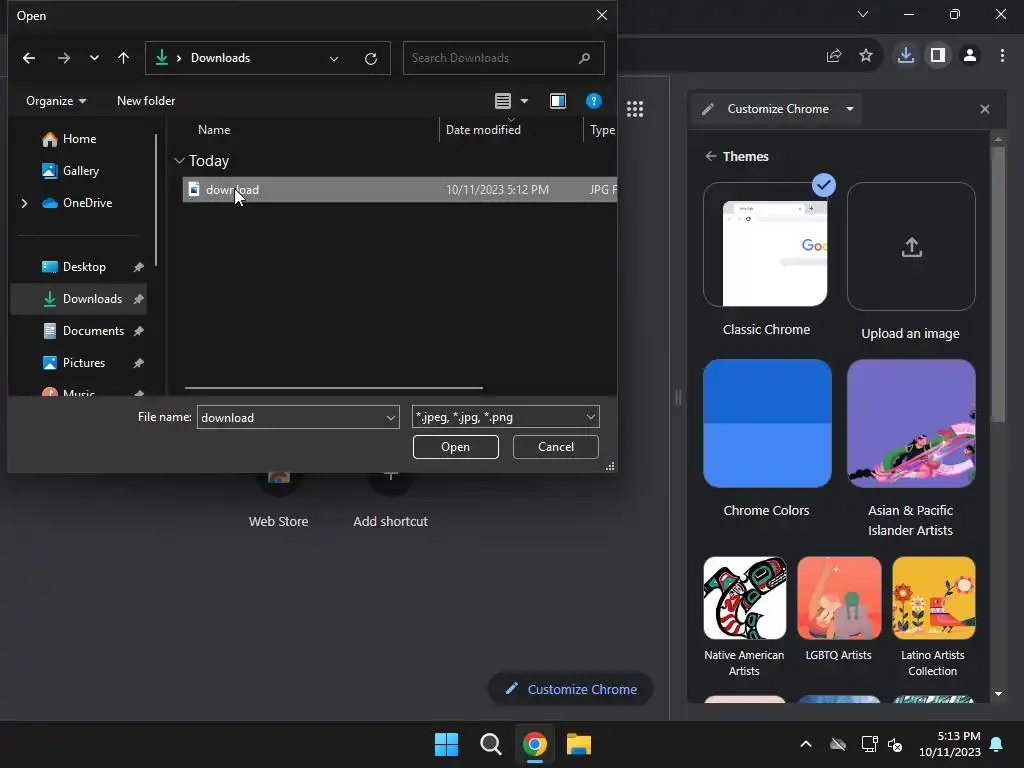
Task: Select Documents in quick access
Action: pyautogui.click(x=83, y=330)
